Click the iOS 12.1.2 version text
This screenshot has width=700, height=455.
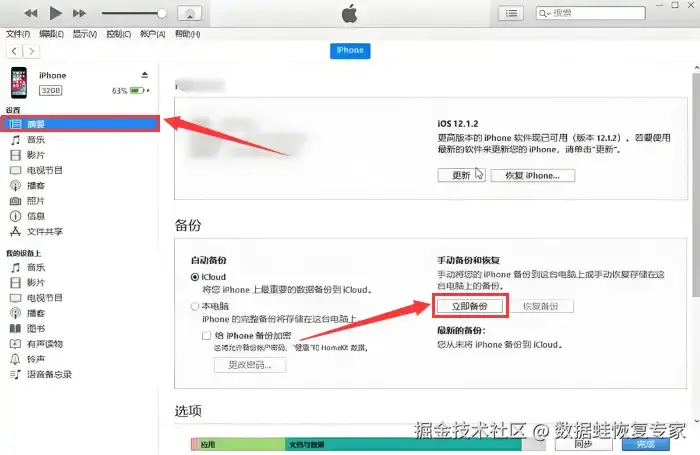(x=458, y=124)
